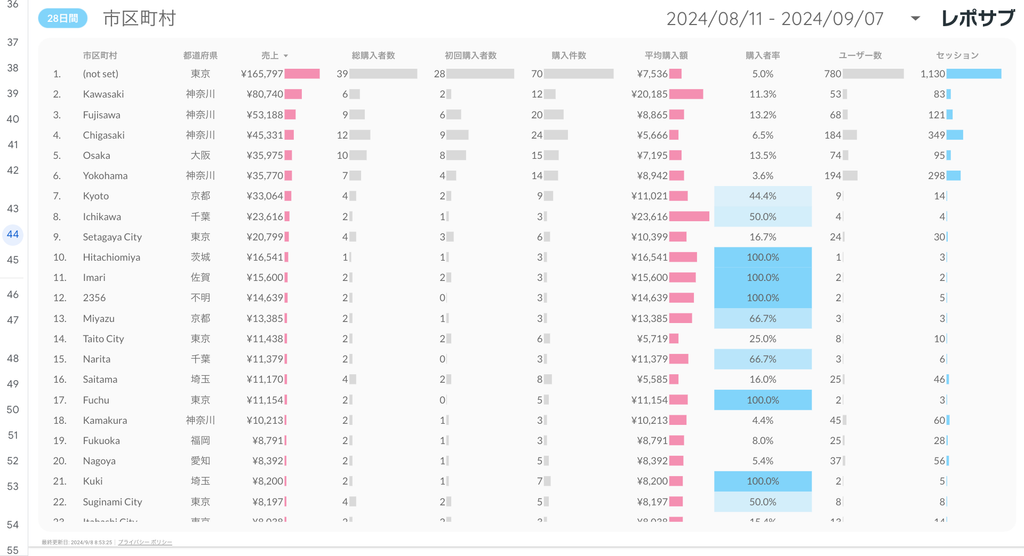Select spreadsheet row number 44
Viewport: 1024px width, 556px height.
(13, 235)
